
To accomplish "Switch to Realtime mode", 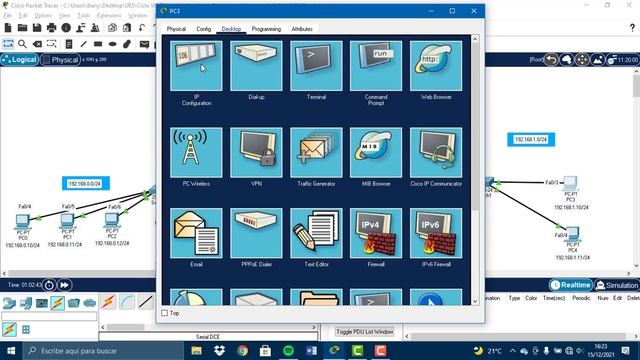I will click(x=571, y=285).
